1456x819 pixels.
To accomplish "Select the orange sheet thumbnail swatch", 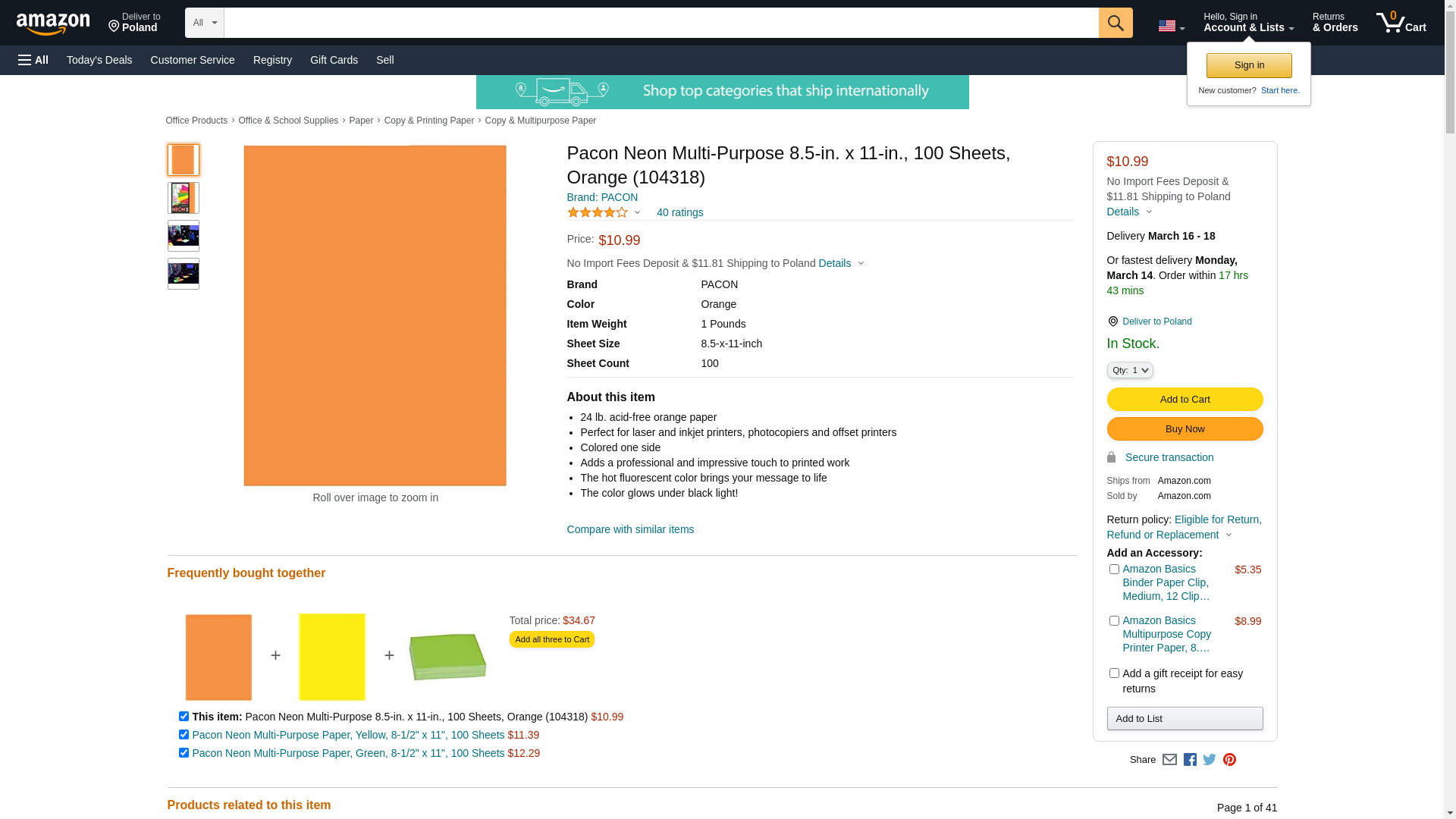I will coord(184,160).
